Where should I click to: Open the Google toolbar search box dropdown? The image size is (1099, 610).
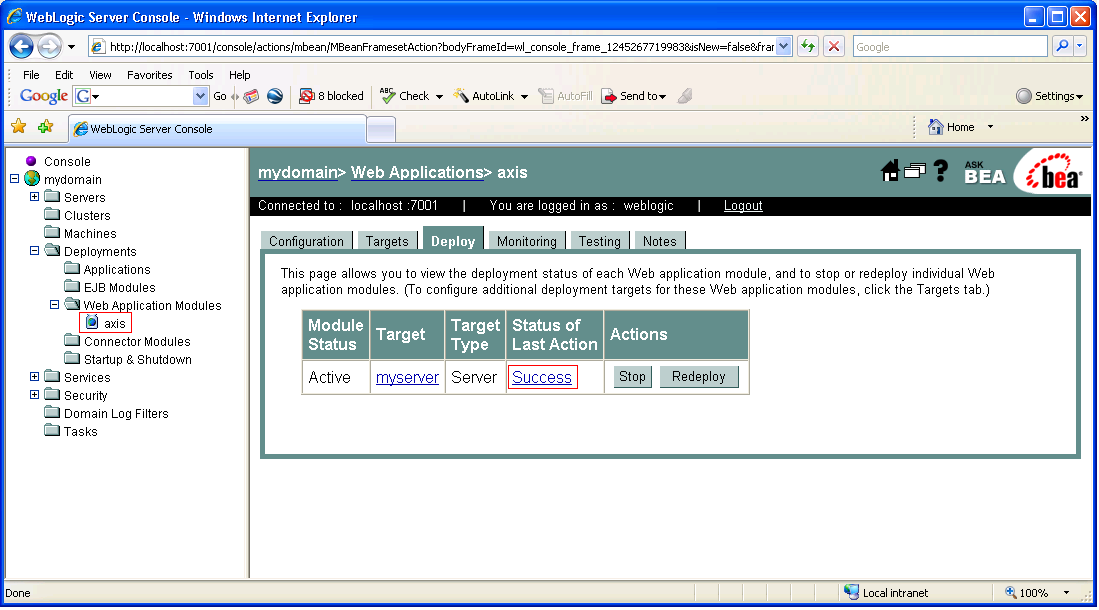(200, 96)
